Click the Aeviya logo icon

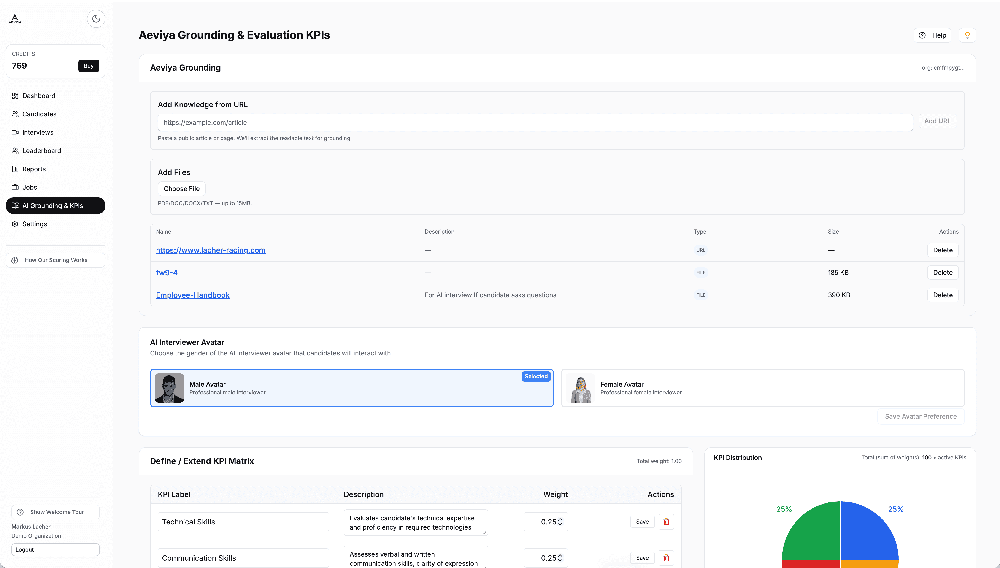[x=15, y=18]
